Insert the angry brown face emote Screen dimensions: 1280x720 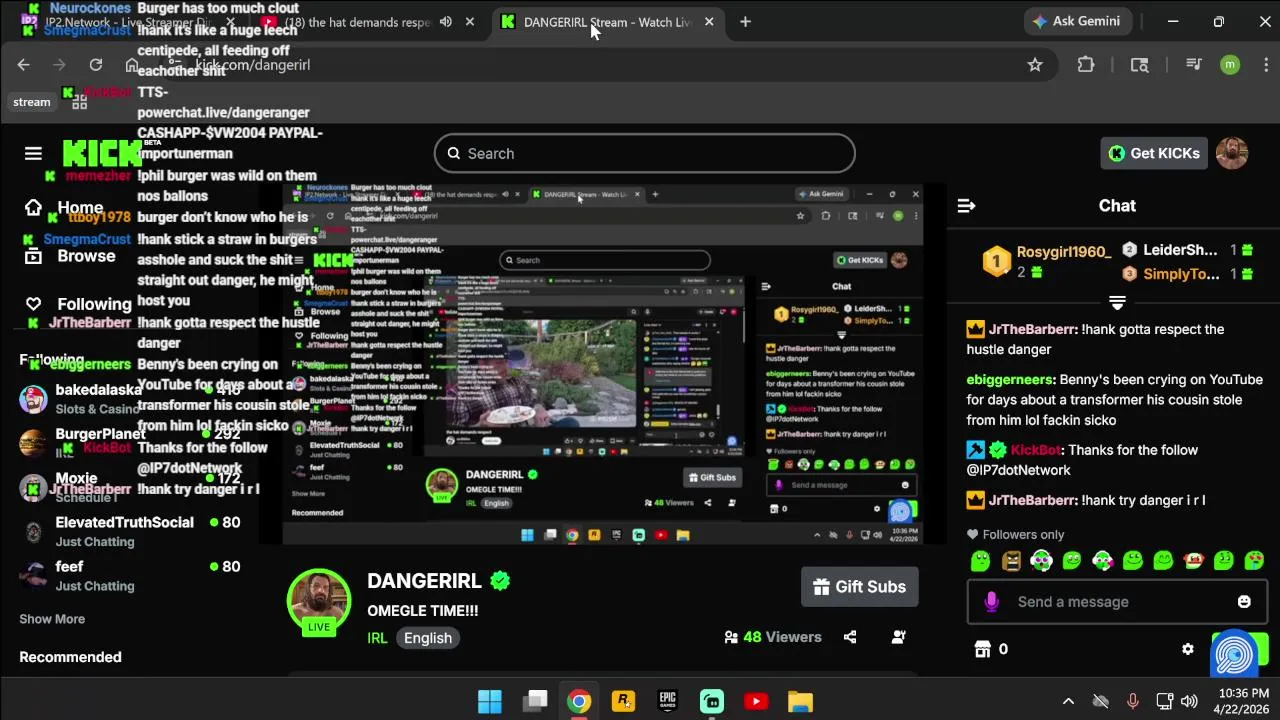(1011, 561)
